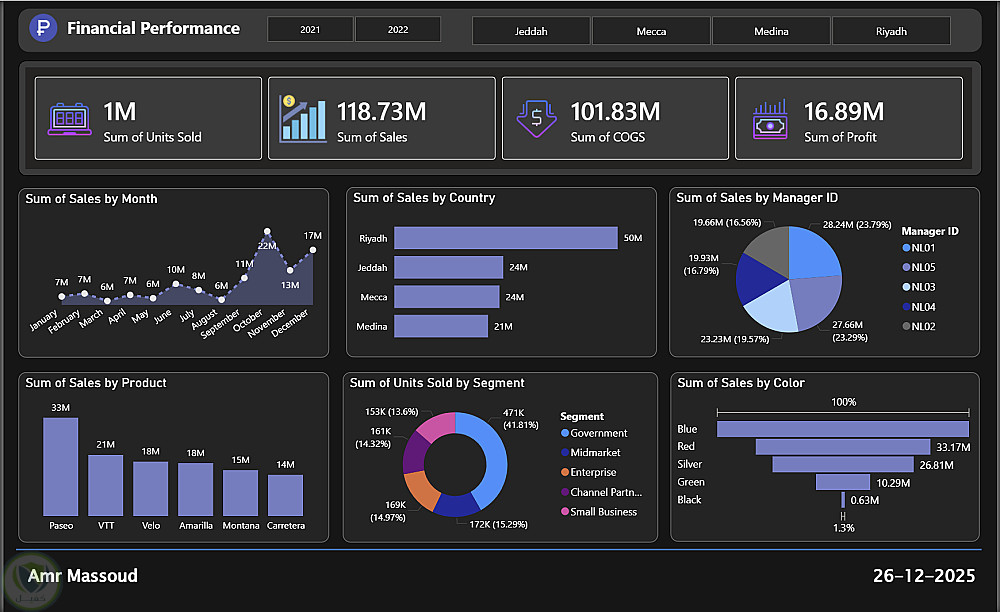Click the Units Sold calculator icon

coord(70,119)
